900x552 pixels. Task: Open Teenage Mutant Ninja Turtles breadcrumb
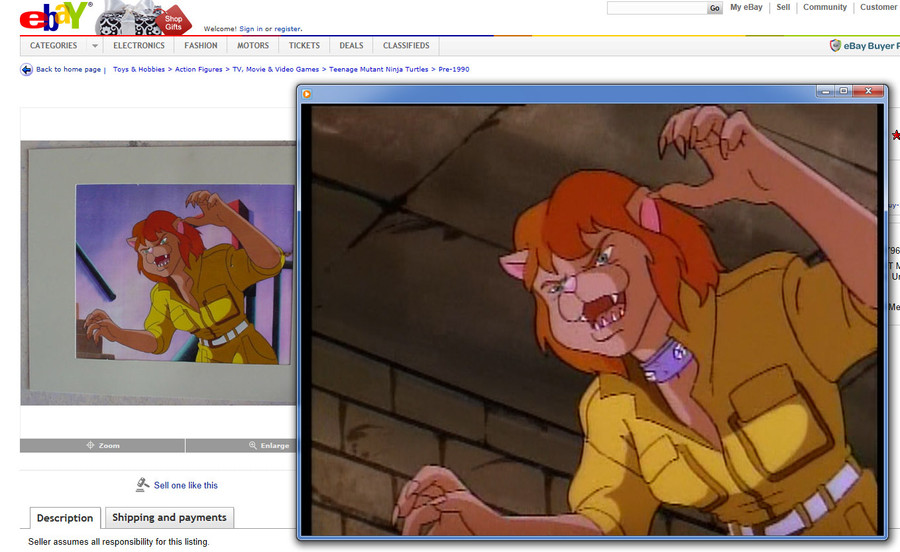coord(378,69)
